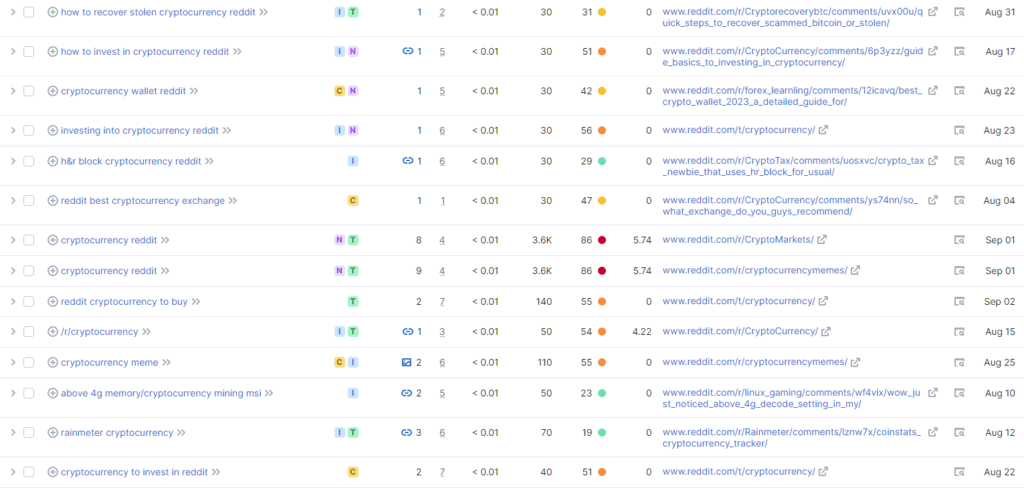Click plus icon beside 'cryptocurrency wallet reddit'

[x=53, y=91]
